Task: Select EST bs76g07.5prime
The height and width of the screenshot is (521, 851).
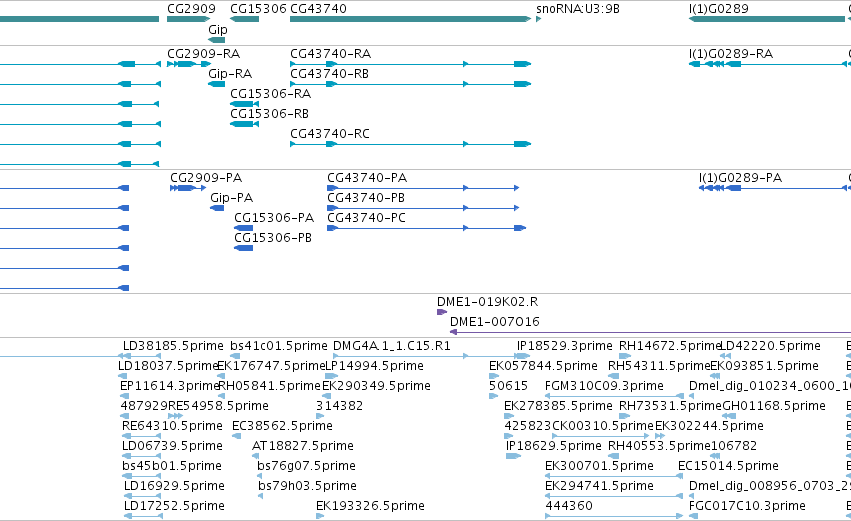Action: point(260,476)
